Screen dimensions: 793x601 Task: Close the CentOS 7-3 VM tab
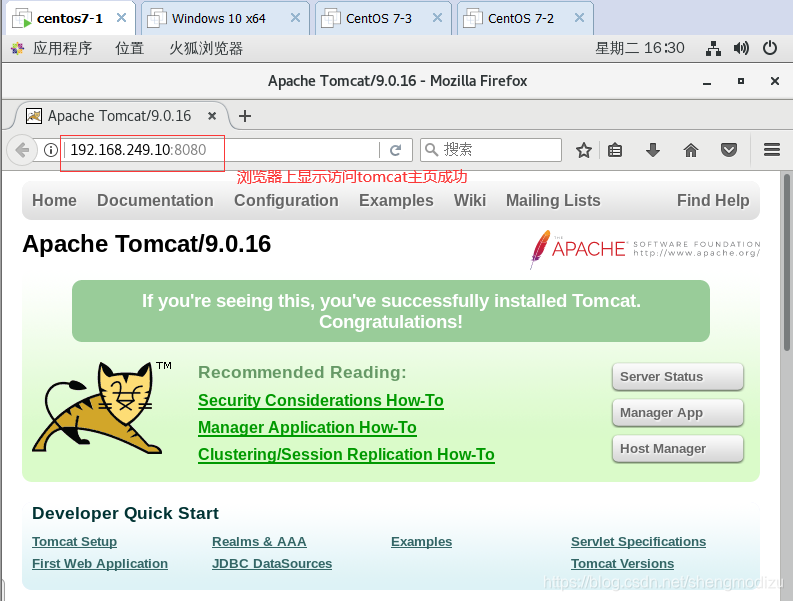click(437, 18)
